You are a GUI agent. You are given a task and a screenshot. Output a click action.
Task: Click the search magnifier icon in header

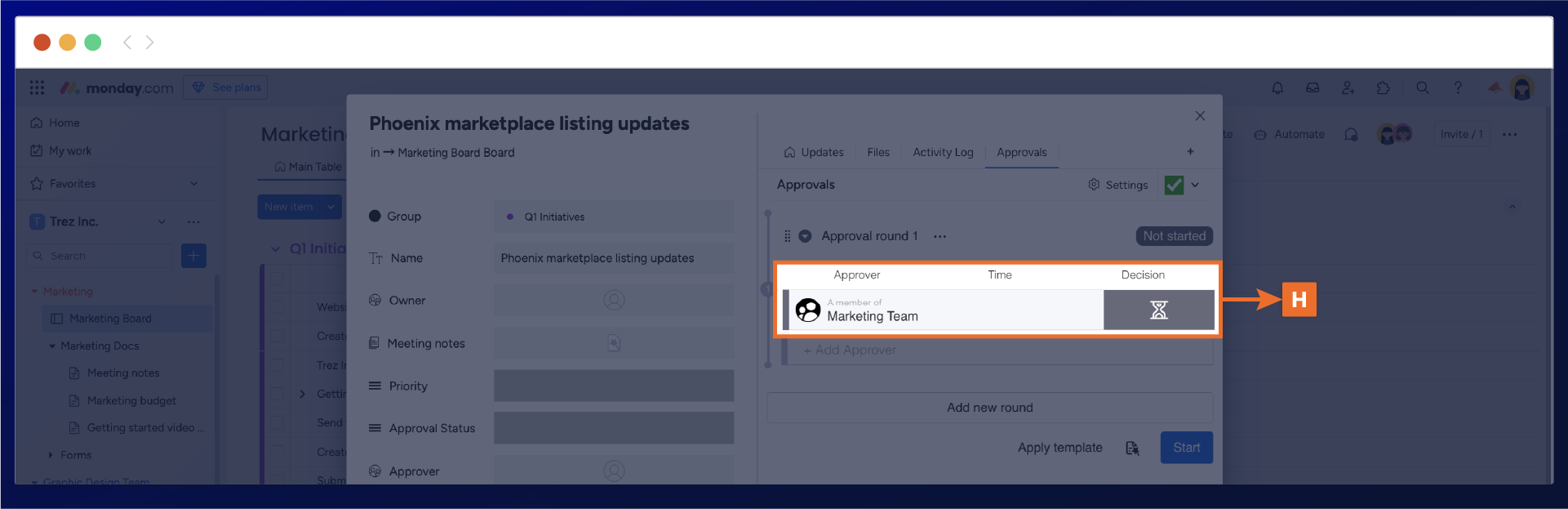[x=1422, y=88]
